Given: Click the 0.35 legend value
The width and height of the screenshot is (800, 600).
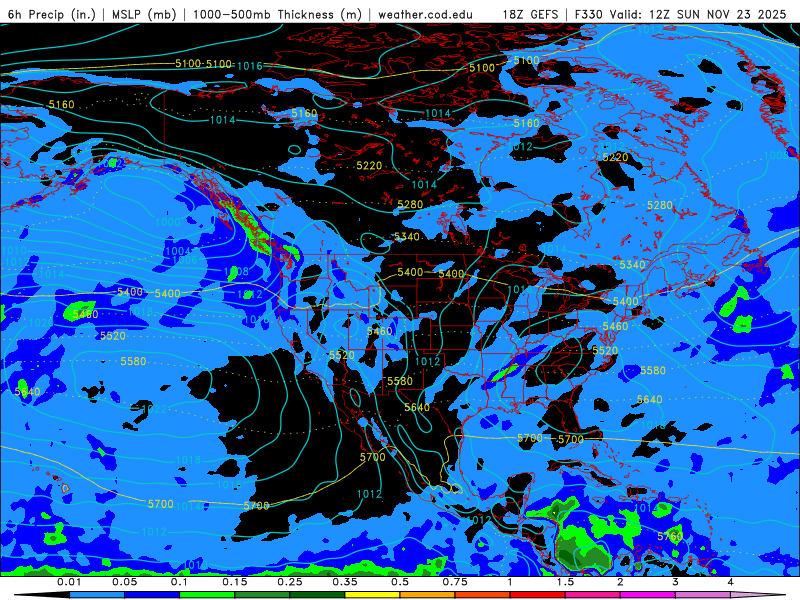Looking at the screenshot, I should click(345, 582).
